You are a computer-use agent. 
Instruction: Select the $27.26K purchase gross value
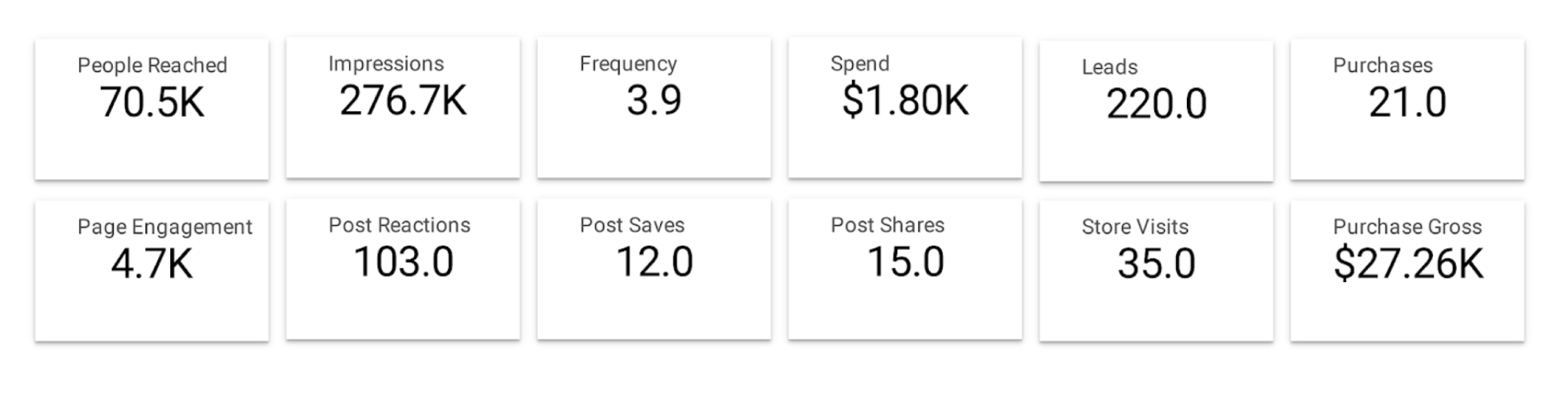pos(1408,264)
